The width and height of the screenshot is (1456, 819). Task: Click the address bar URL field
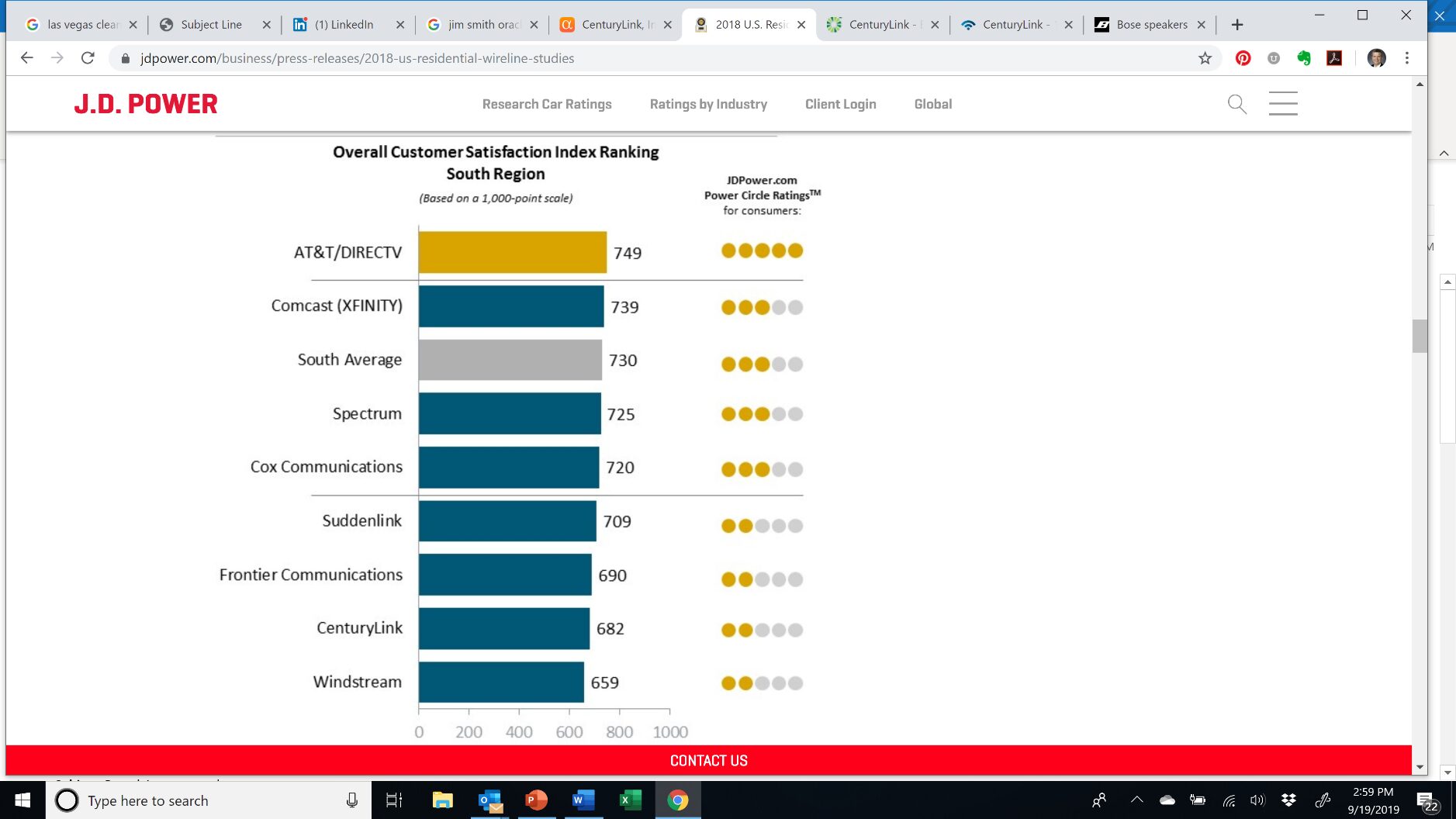click(357, 58)
